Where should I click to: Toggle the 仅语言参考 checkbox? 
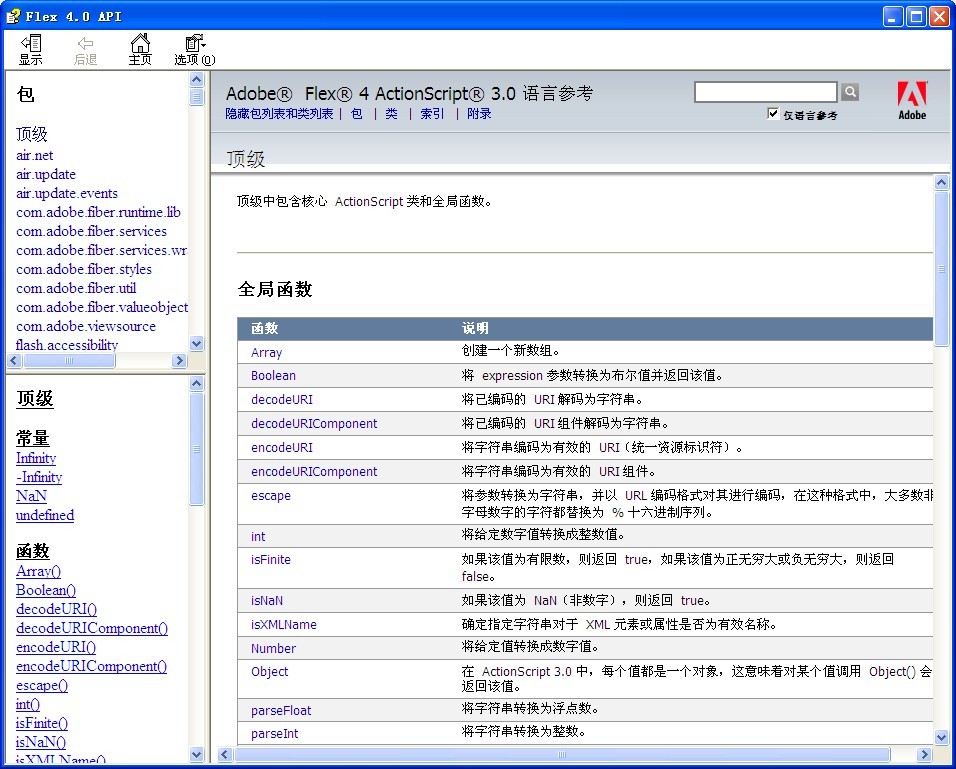point(773,113)
